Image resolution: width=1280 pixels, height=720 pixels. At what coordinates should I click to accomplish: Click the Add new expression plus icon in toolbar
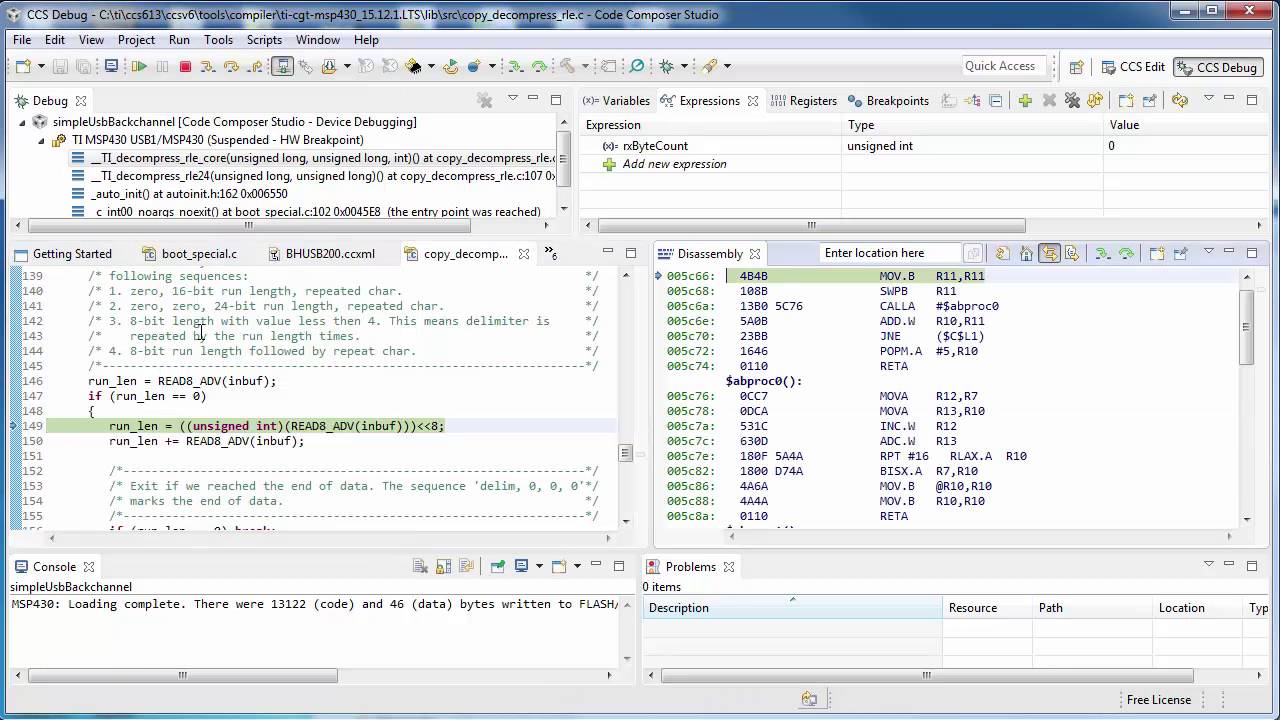1025,101
